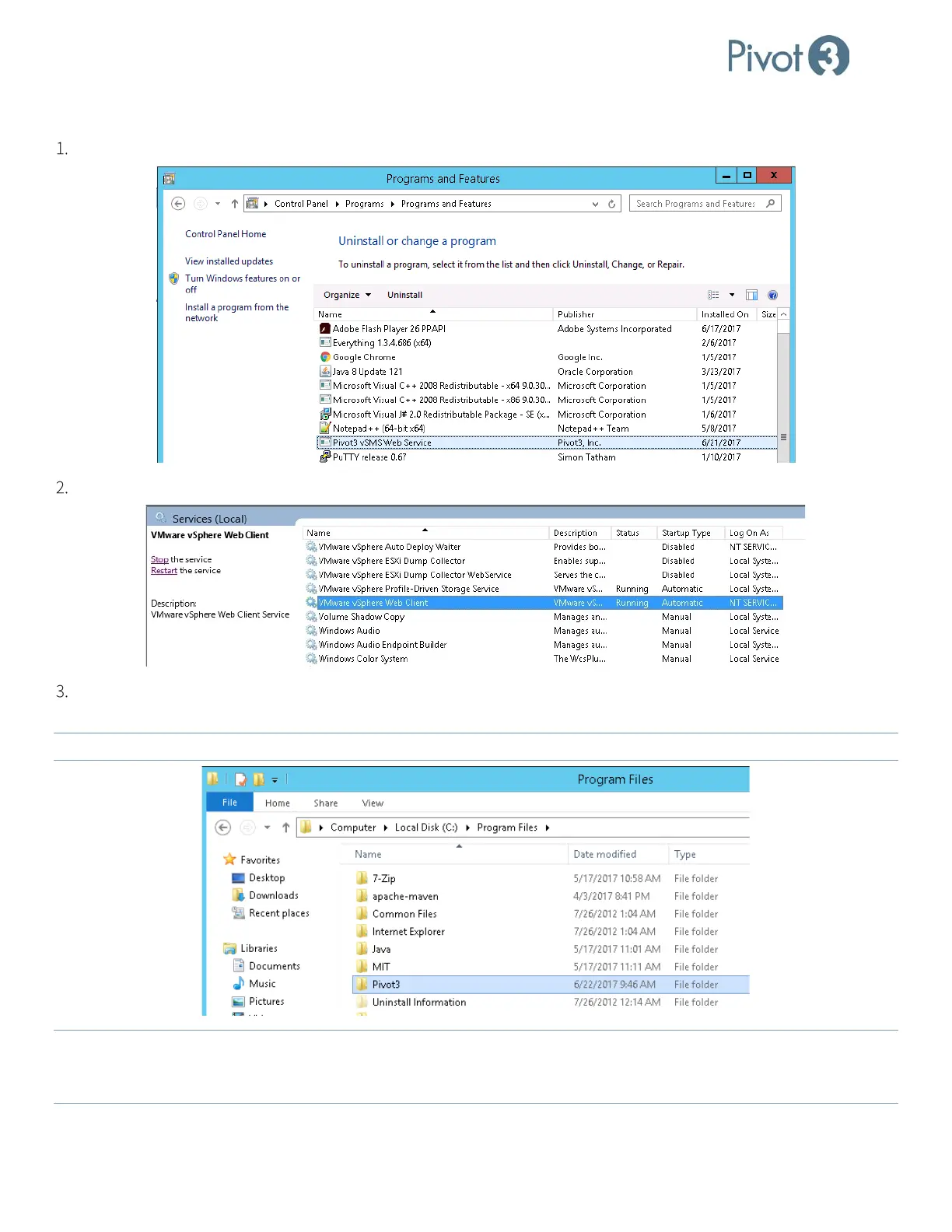Screen dimensions: 952x1232
Task: Select Pivot3 vSMS Web Service row
Action: [x=547, y=443]
